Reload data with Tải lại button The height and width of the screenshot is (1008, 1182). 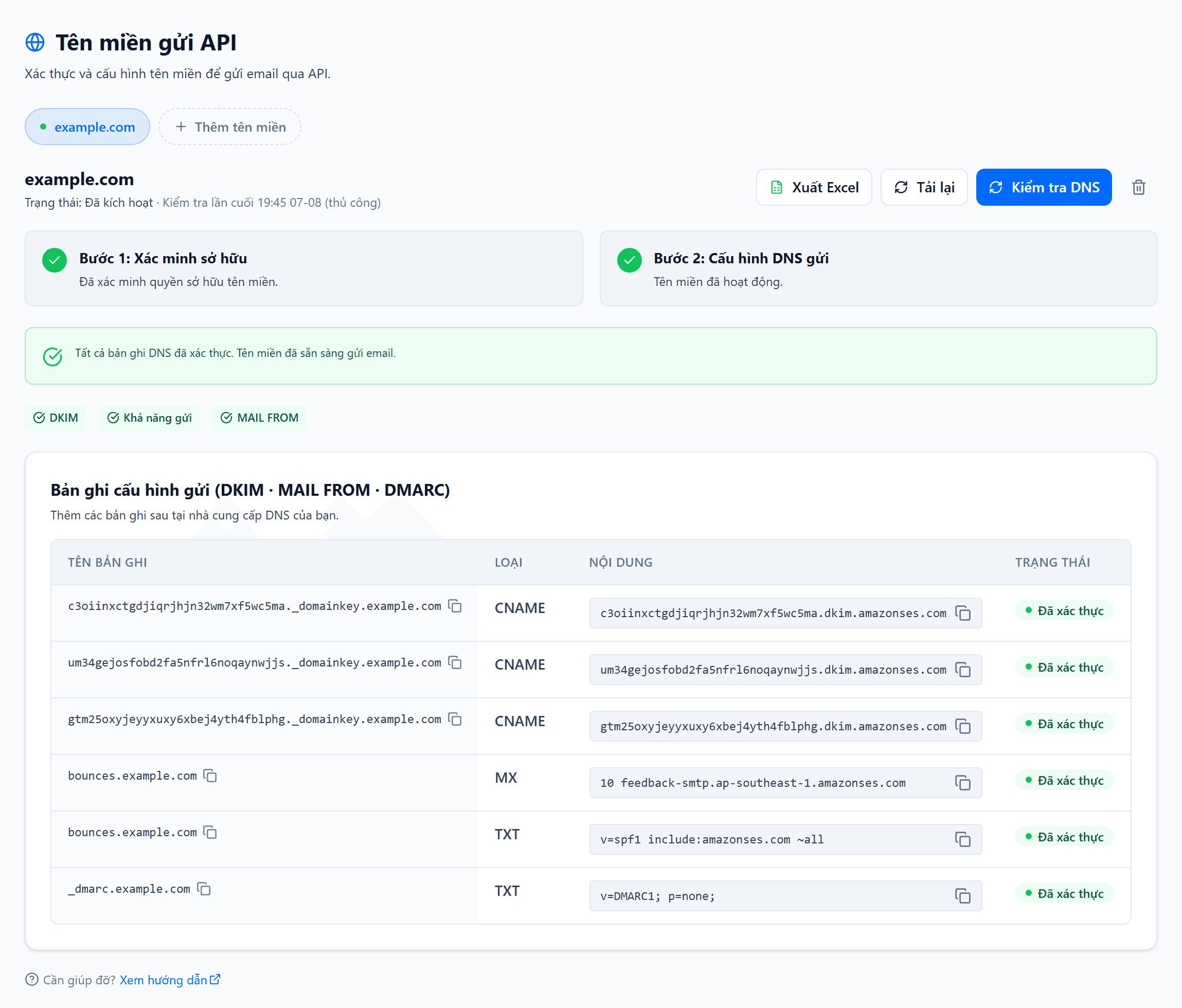pos(924,187)
